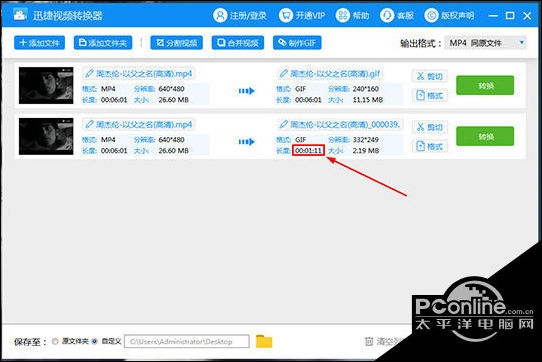Image resolution: width=542 pixels, height=362 pixels.
Task: Click the 添加文件 button
Action: (39, 43)
